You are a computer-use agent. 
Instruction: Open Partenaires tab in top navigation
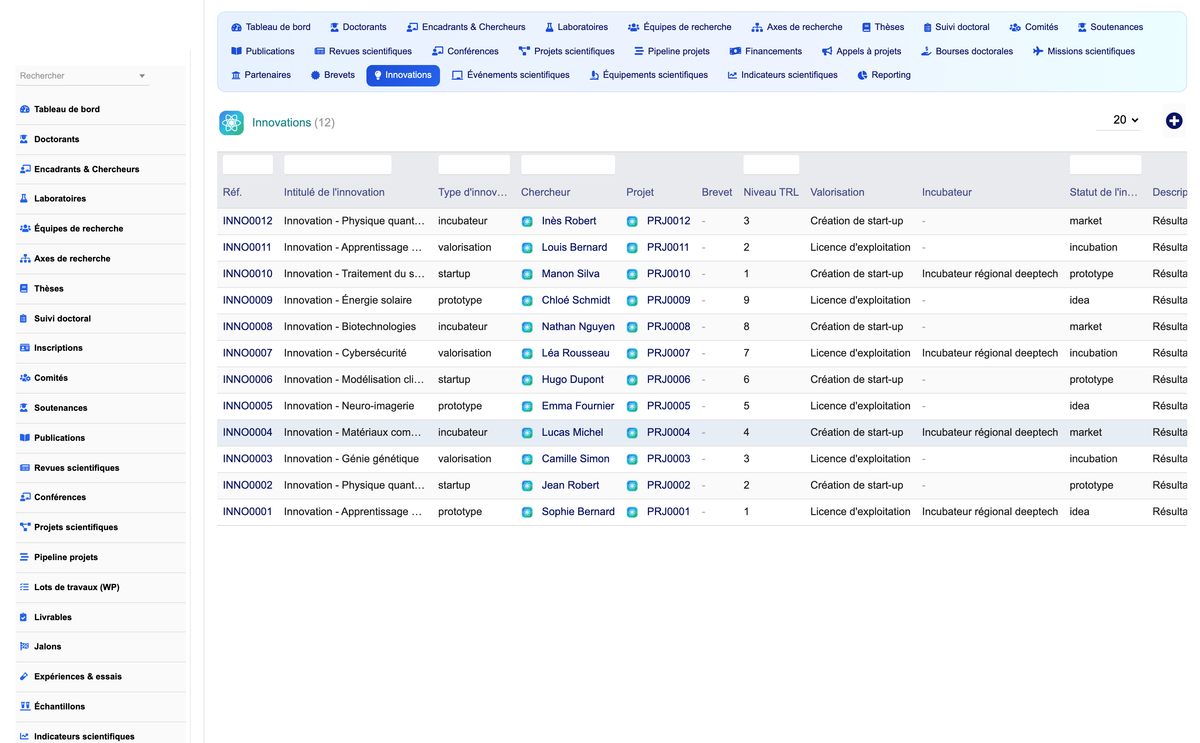point(261,75)
